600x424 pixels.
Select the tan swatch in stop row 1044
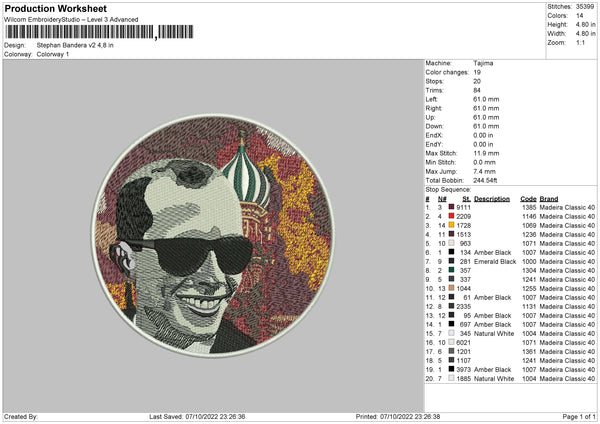452,288
